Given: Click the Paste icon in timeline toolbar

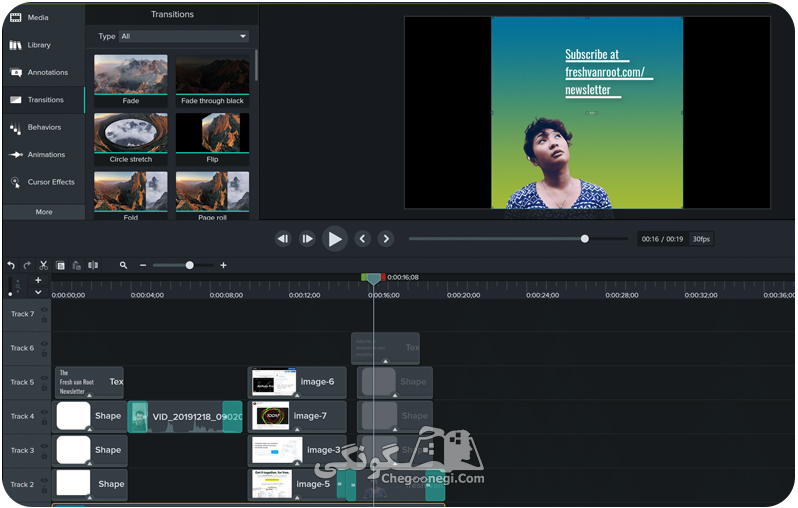Looking at the screenshot, I should (76, 265).
